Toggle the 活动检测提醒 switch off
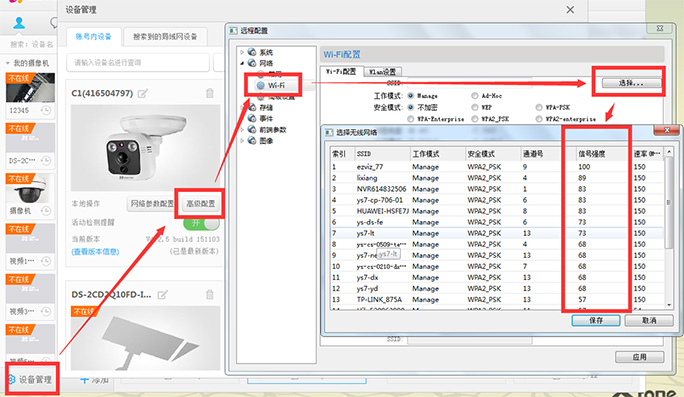Screen dimensions: 684x397 [201, 223]
